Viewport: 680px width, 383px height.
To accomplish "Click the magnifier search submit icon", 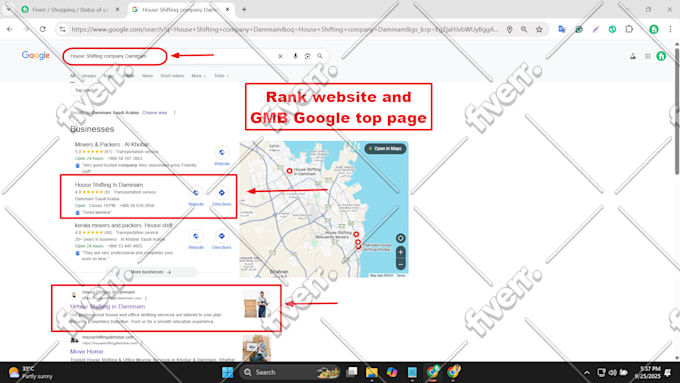I will (x=320, y=56).
